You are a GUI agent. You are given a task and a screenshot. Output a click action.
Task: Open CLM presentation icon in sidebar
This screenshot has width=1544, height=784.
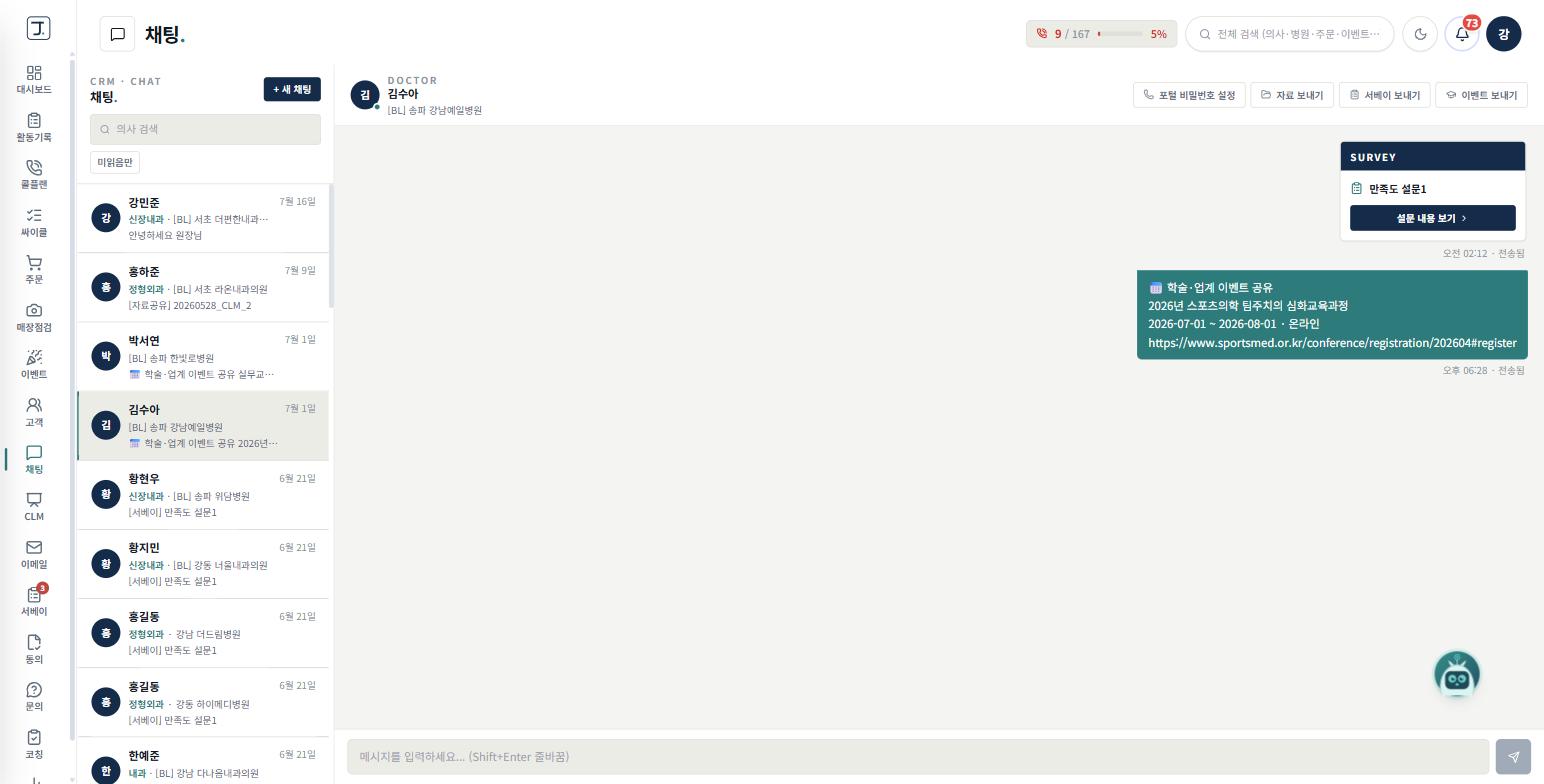pyautogui.click(x=34, y=507)
